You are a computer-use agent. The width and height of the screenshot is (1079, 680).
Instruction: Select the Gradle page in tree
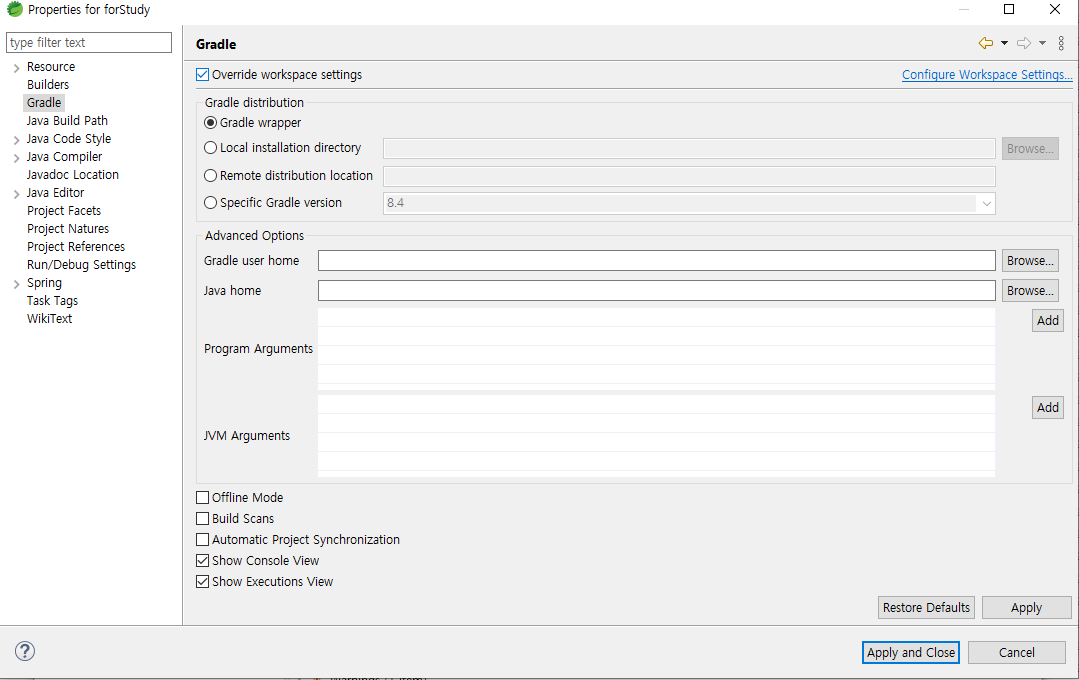[x=44, y=103]
